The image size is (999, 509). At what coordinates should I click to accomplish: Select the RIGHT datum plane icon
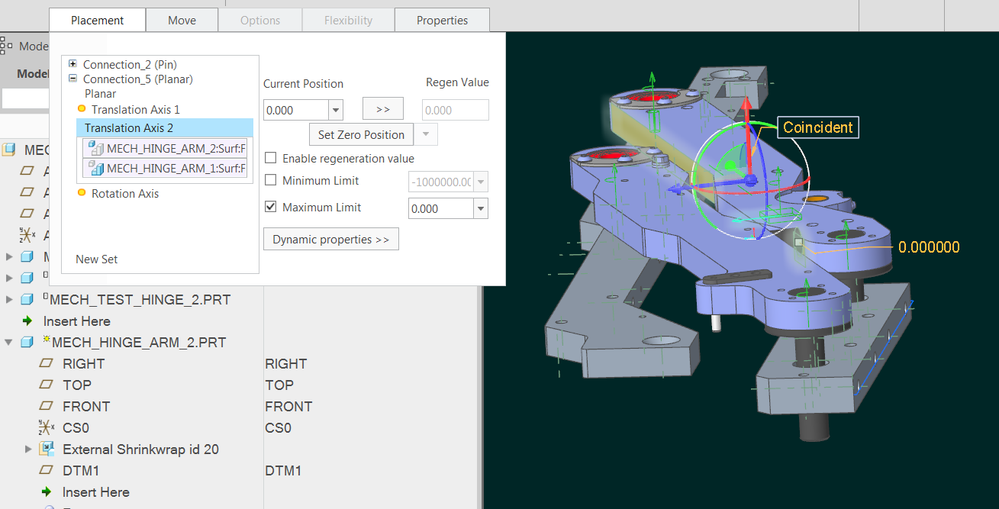(x=46, y=364)
